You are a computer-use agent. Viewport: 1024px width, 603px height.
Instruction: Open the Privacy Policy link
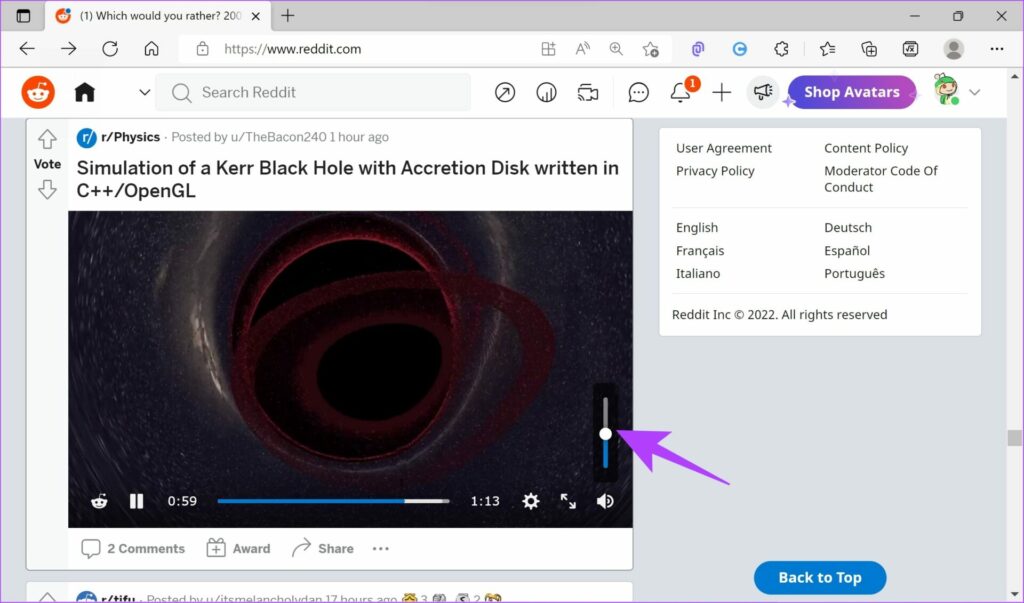714,170
